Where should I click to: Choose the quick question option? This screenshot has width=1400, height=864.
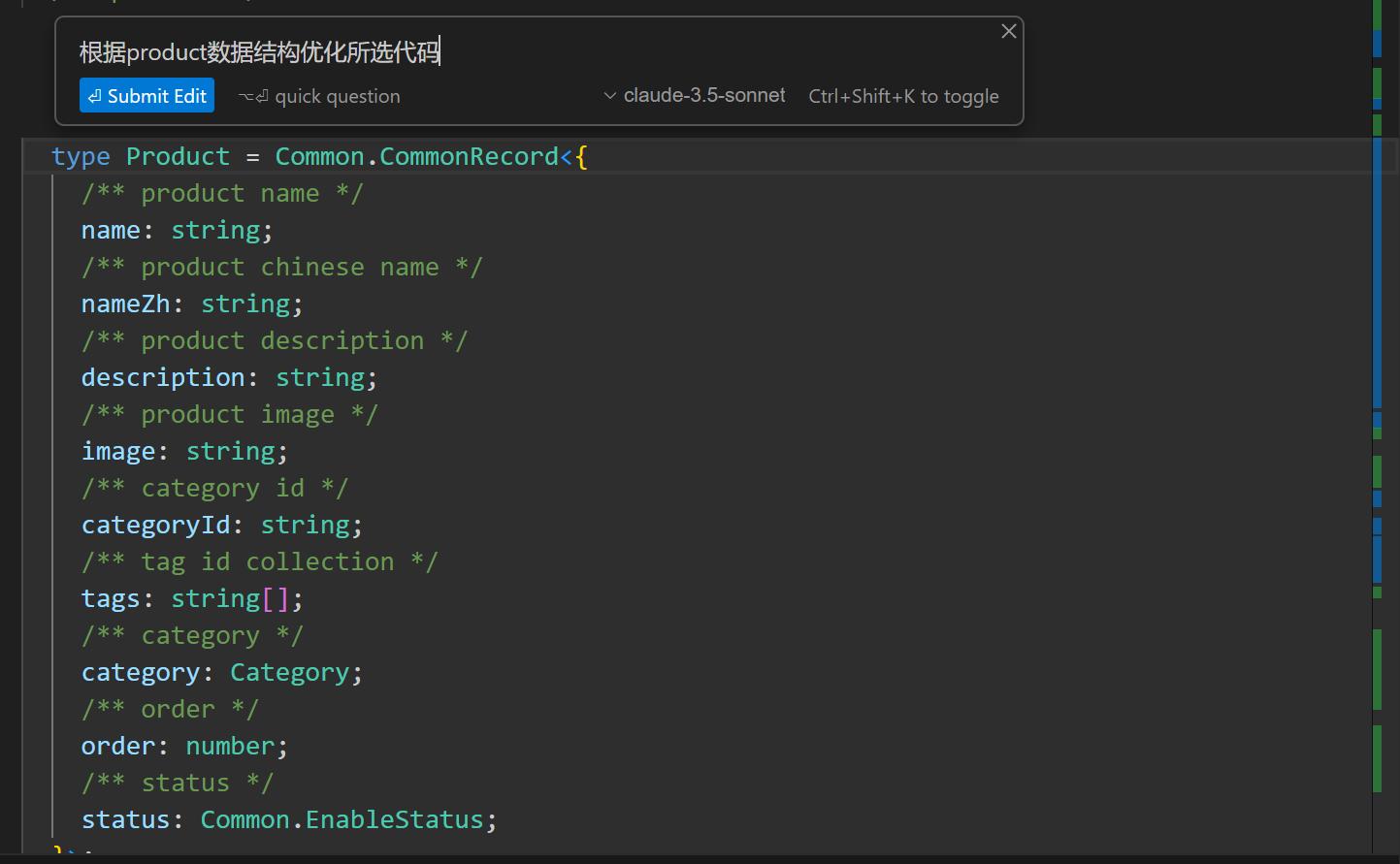[x=320, y=96]
